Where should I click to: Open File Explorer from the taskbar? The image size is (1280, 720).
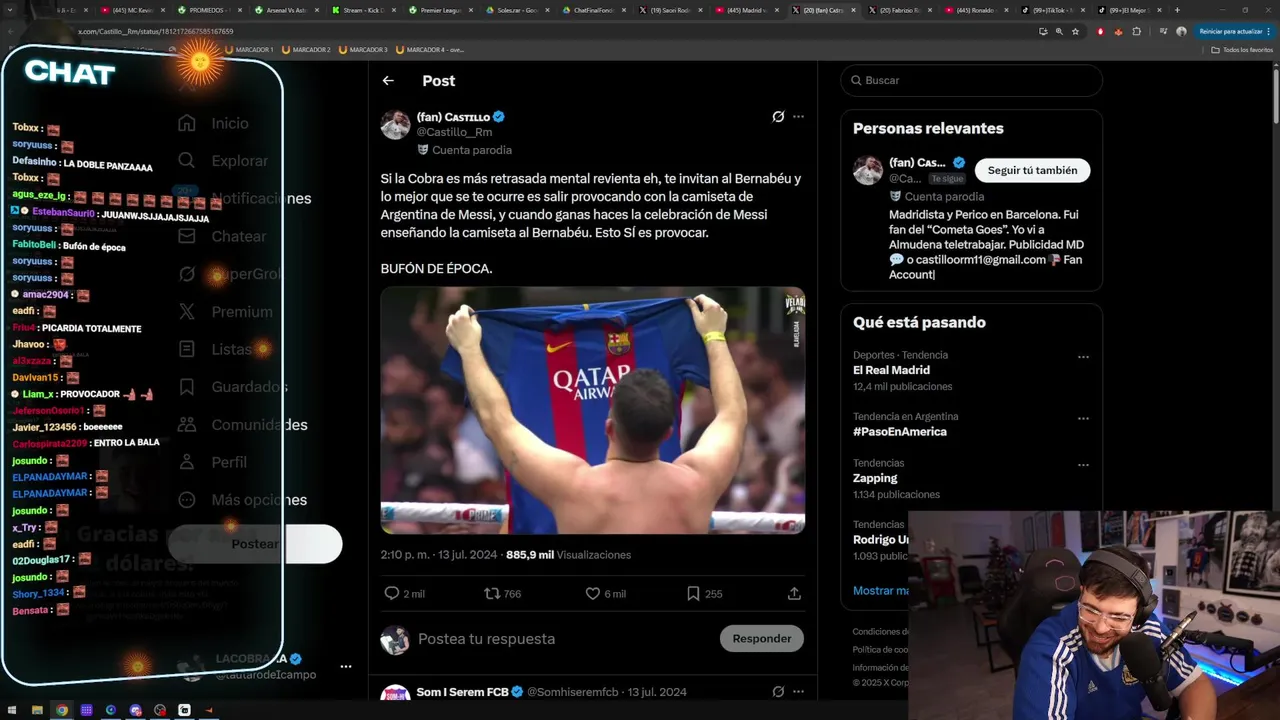[37, 710]
